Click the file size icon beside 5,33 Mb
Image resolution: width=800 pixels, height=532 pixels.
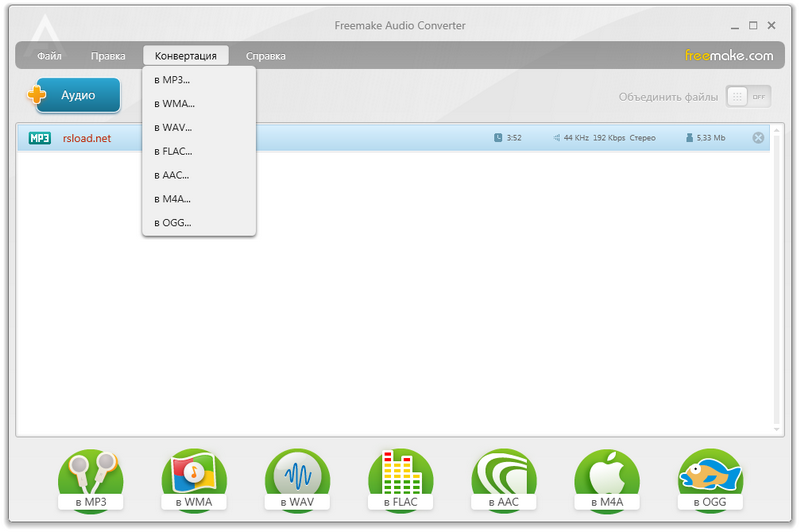click(689, 138)
